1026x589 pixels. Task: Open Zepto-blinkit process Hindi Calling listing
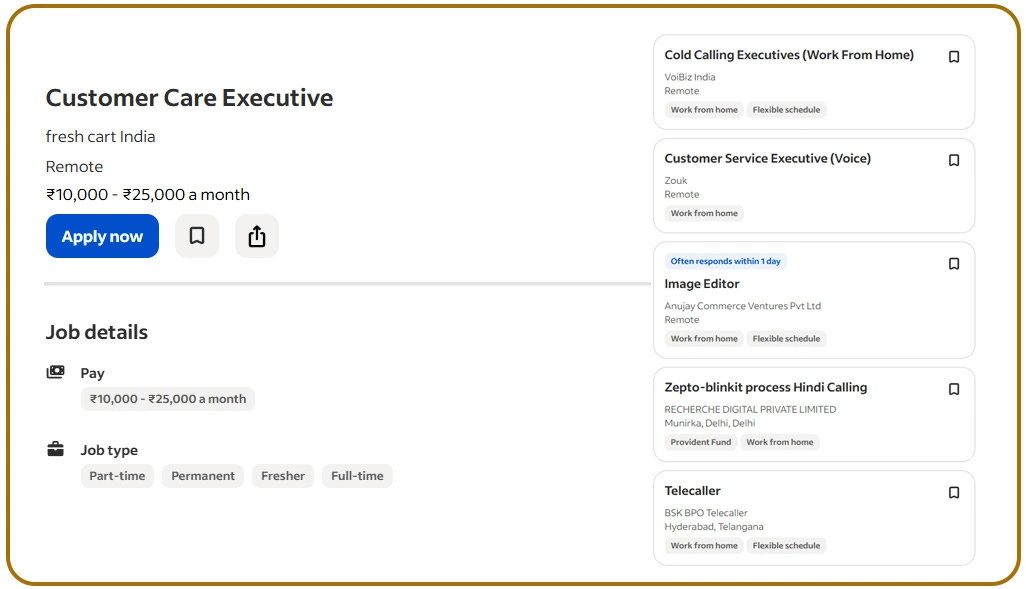(765, 387)
